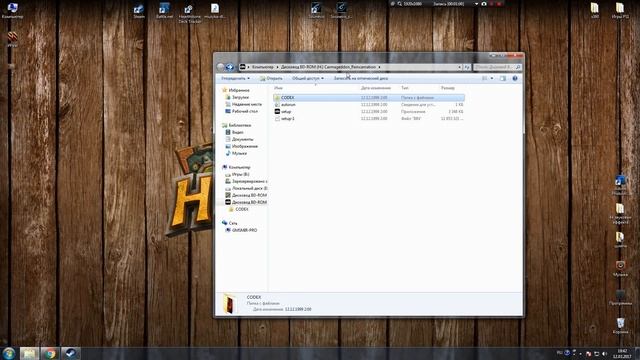The height and width of the screenshot is (360, 640).
Task: Sort by the Тип column header
Action: (404, 88)
